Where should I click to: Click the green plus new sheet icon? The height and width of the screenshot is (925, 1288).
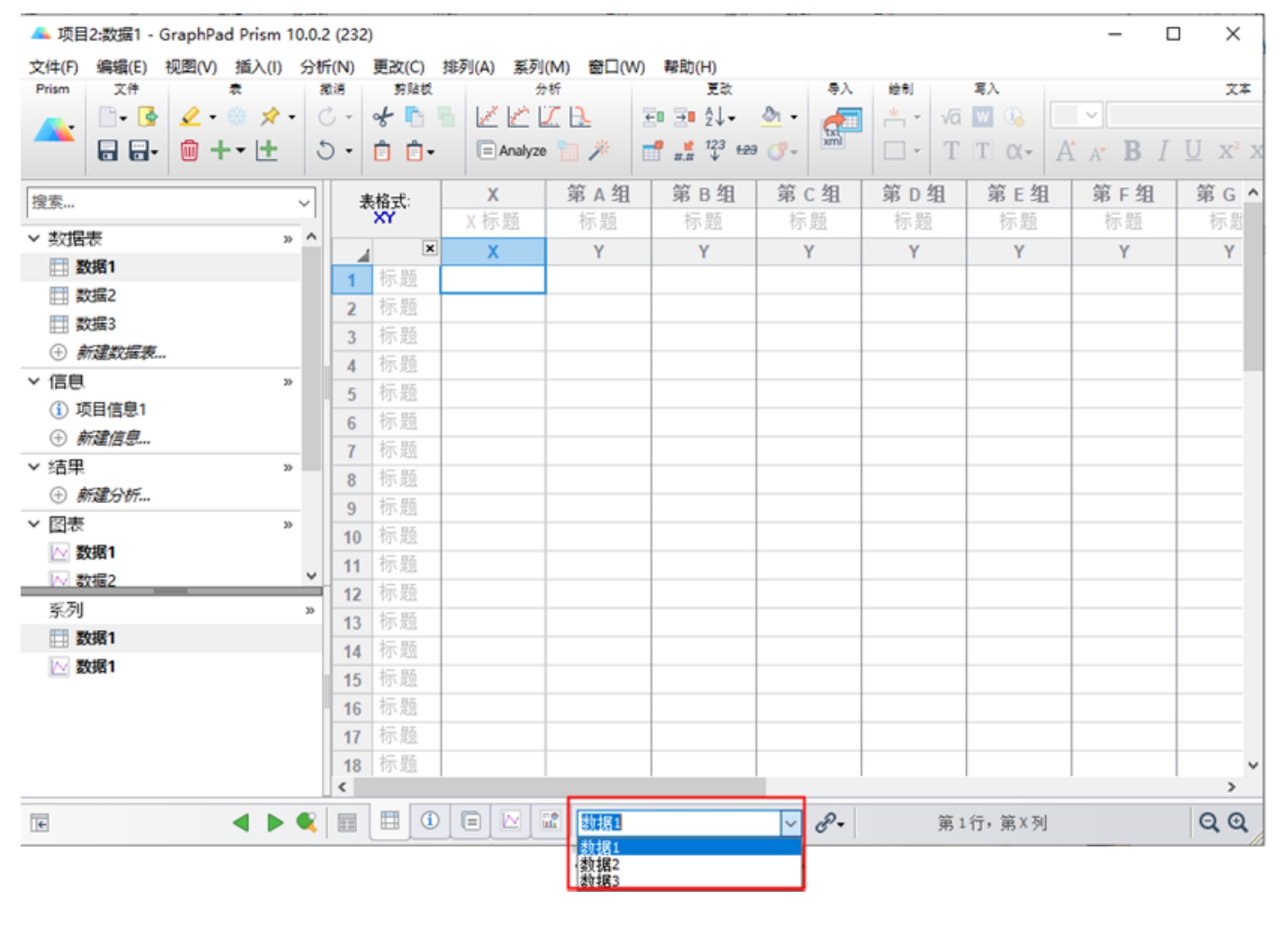click(x=220, y=150)
